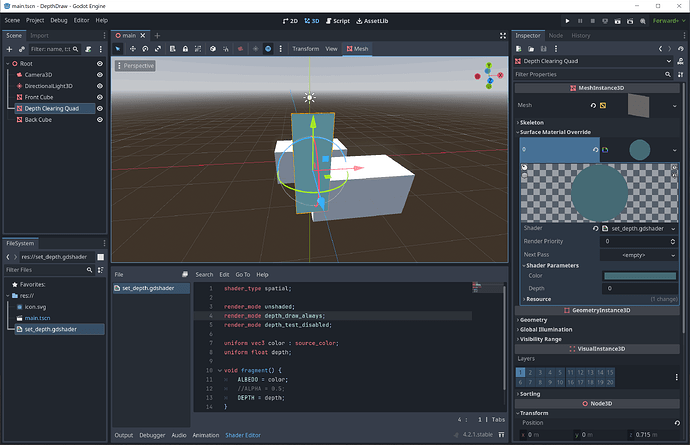Screen dimensions: 690x445
Task: Open the Debugger bottom panel
Action: [152, 435]
